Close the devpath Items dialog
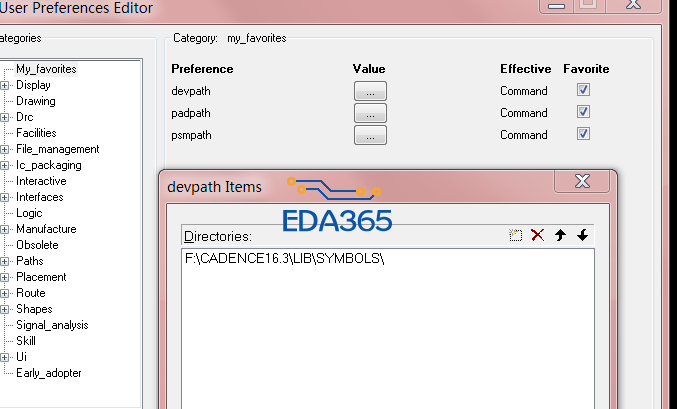The height and width of the screenshot is (409, 677). click(x=582, y=181)
